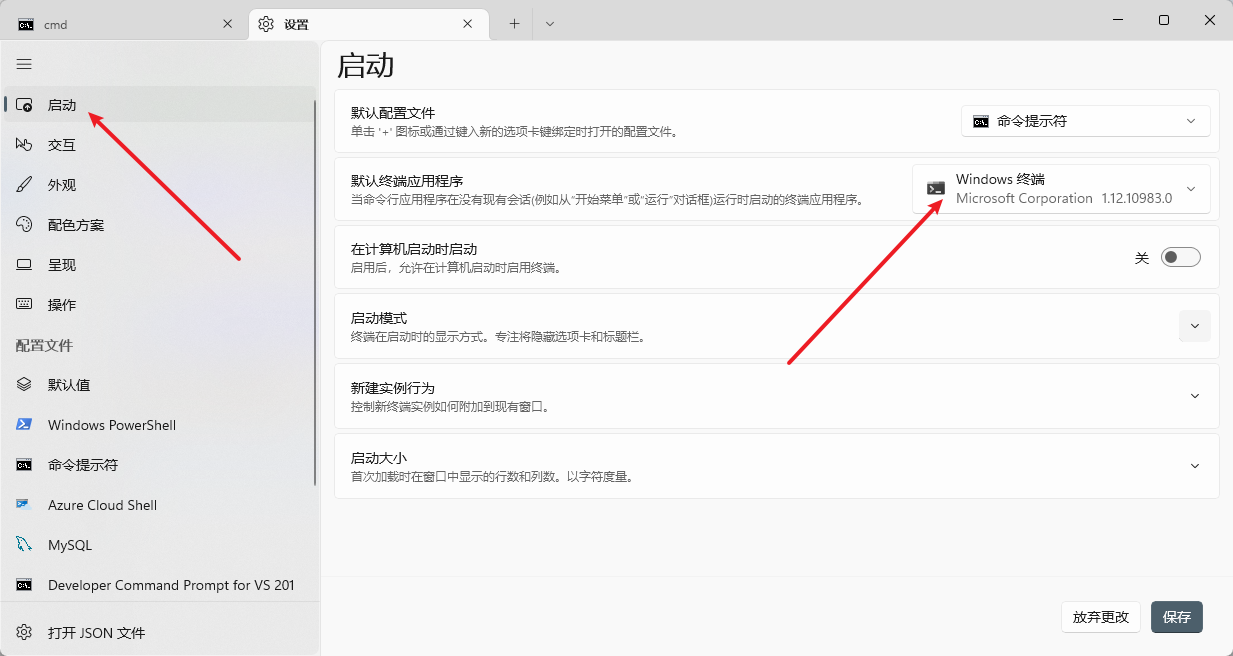This screenshot has height=656, width=1233.
Task: Click Windows 终端 app icon in dropdown
Action: (936, 188)
